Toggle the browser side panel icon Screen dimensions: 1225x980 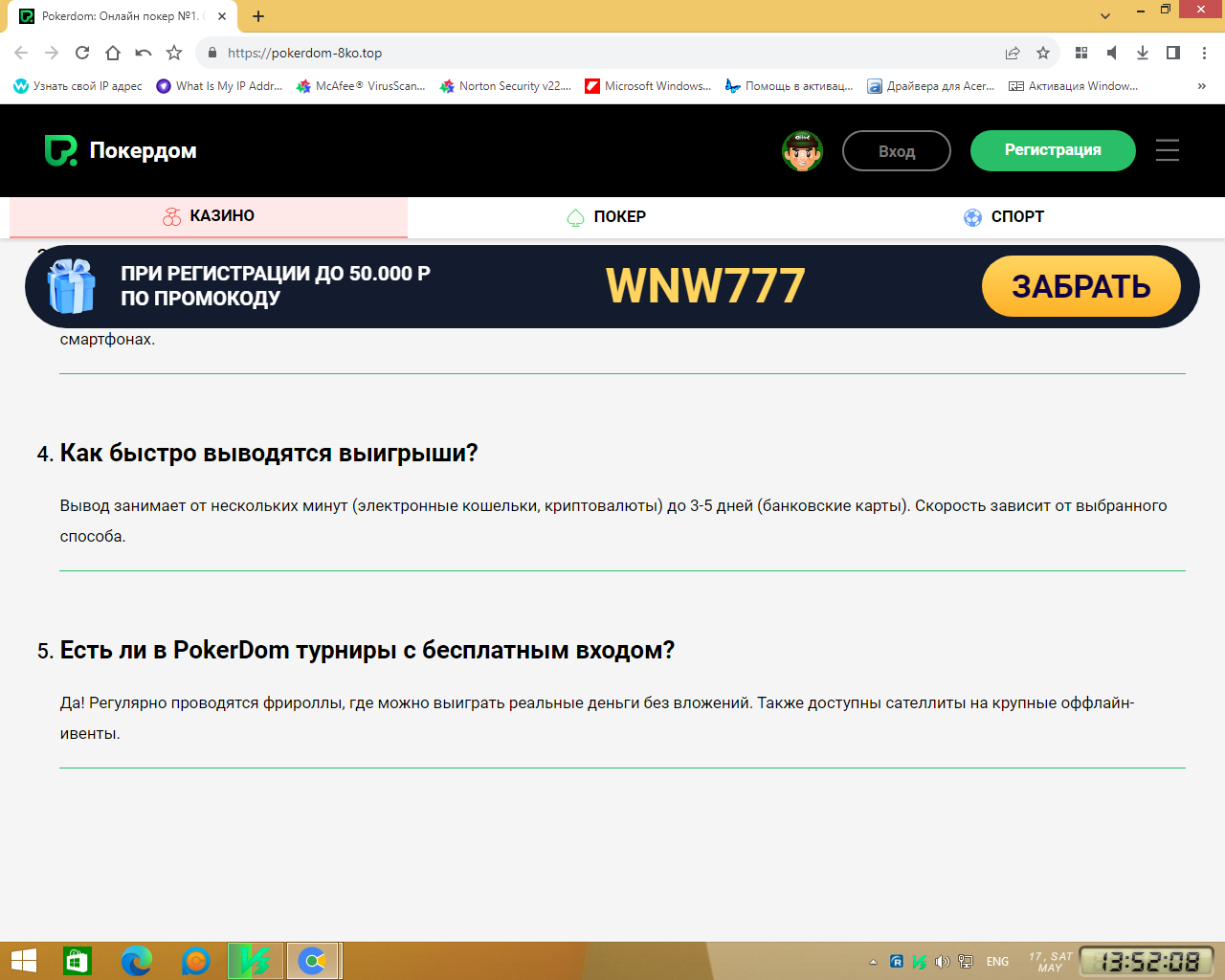coord(1173,53)
